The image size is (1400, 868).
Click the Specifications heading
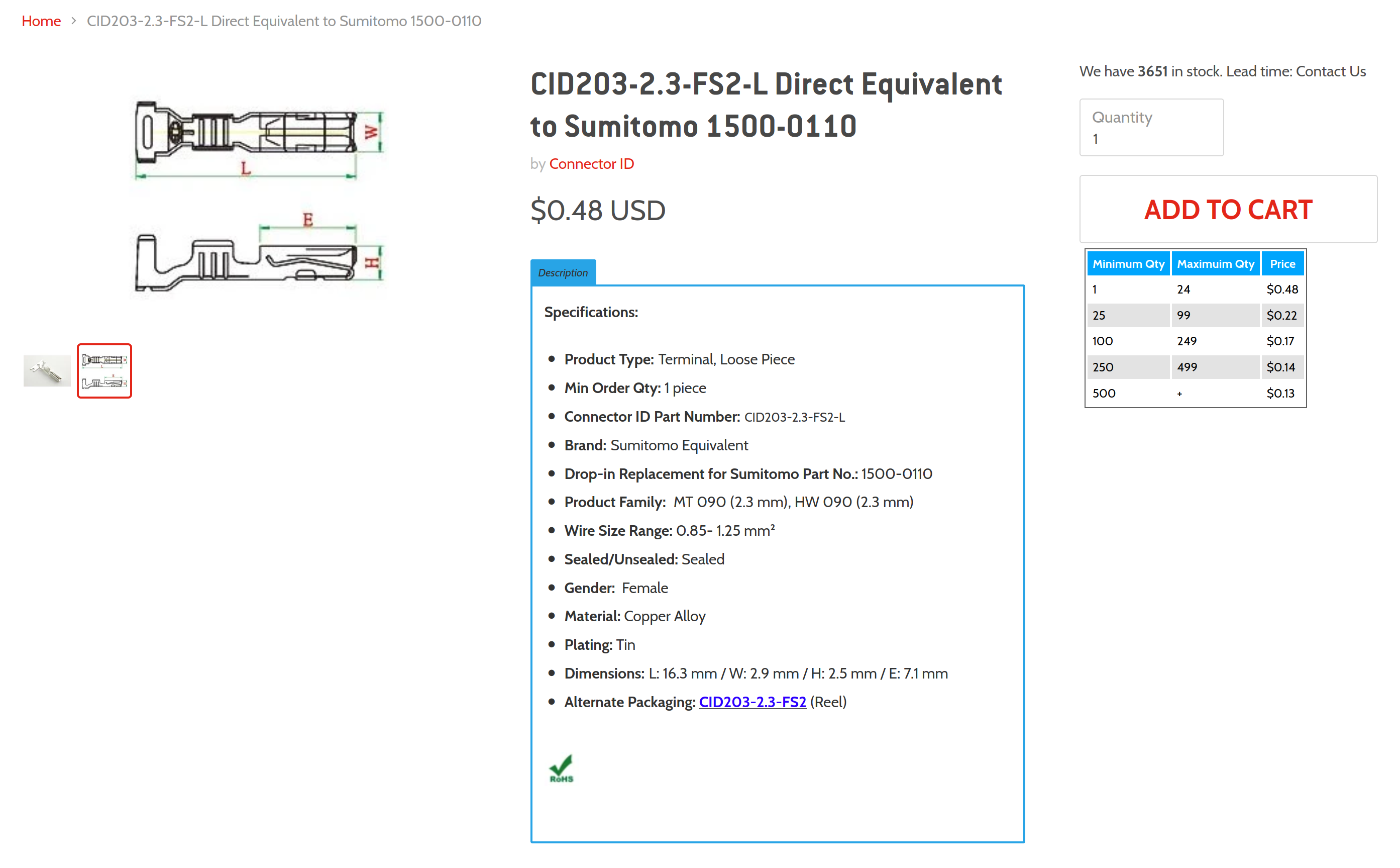(x=591, y=312)
